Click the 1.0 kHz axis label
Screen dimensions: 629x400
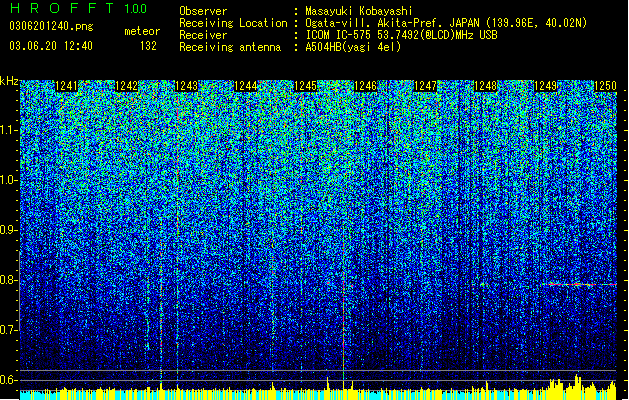(9, 180)
